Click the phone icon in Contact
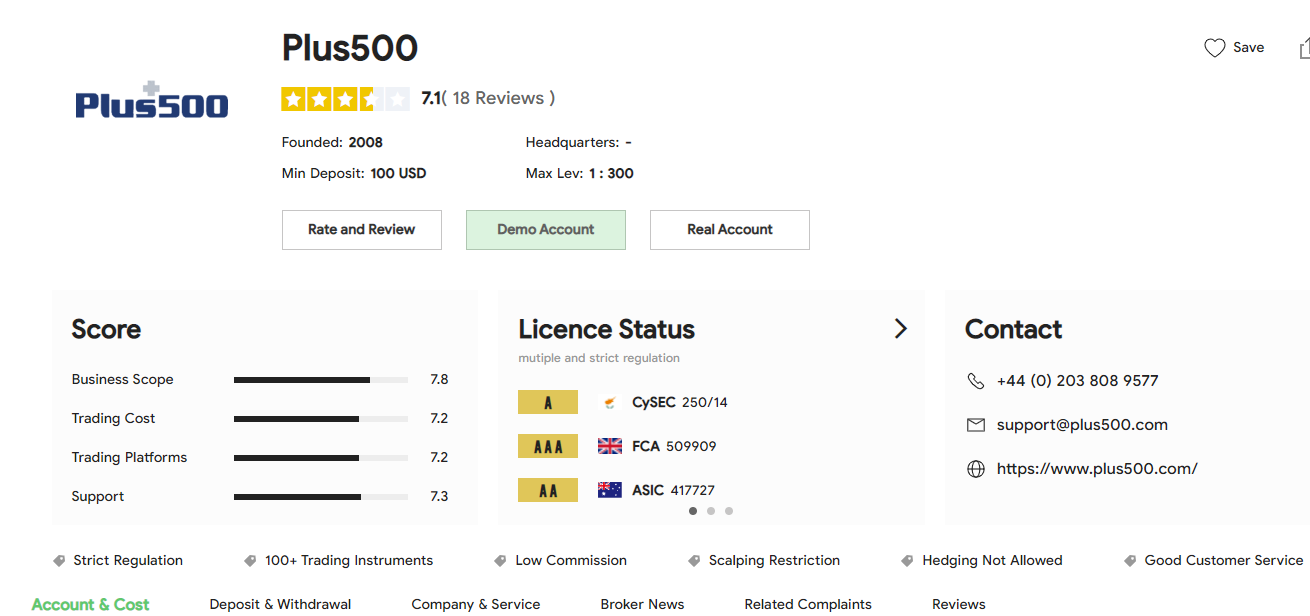This screenshot has width=1310, height=616. pyautogui.click(x=976, y=381)
